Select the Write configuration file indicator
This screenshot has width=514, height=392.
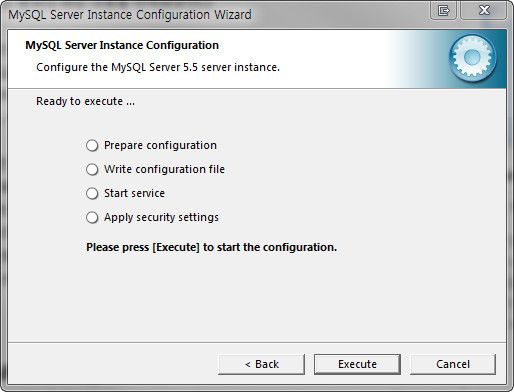tap(92, 169)
